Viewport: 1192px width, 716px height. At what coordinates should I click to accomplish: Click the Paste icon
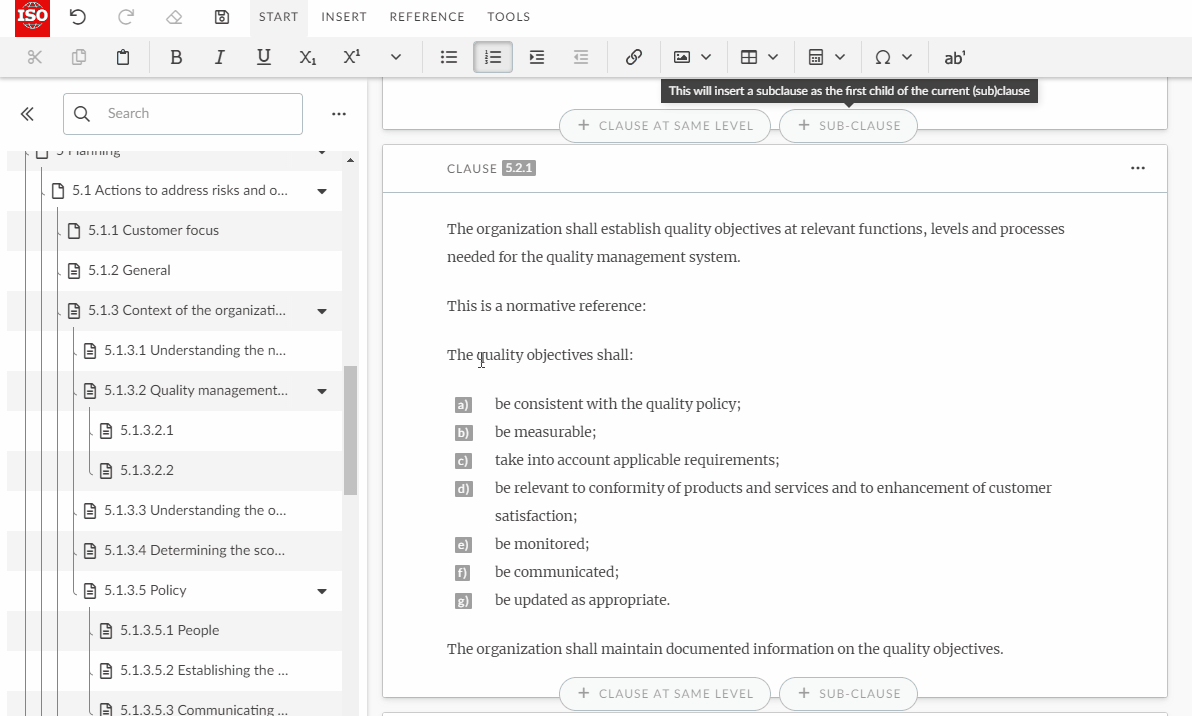pyautogui.click(x=123, y=57)
